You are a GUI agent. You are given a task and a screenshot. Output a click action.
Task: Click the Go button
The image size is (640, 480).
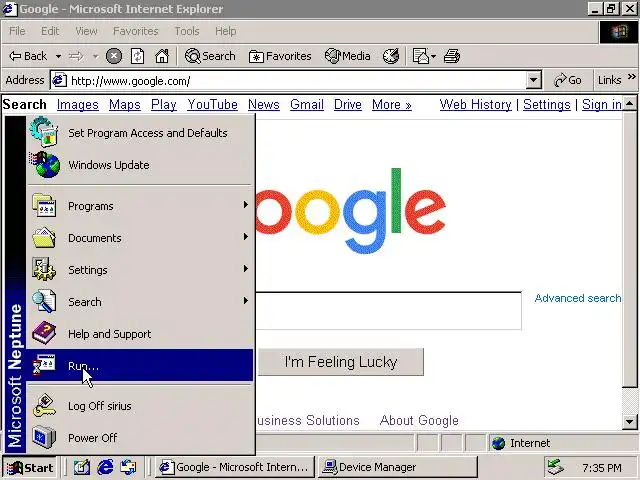pos(567,80)
